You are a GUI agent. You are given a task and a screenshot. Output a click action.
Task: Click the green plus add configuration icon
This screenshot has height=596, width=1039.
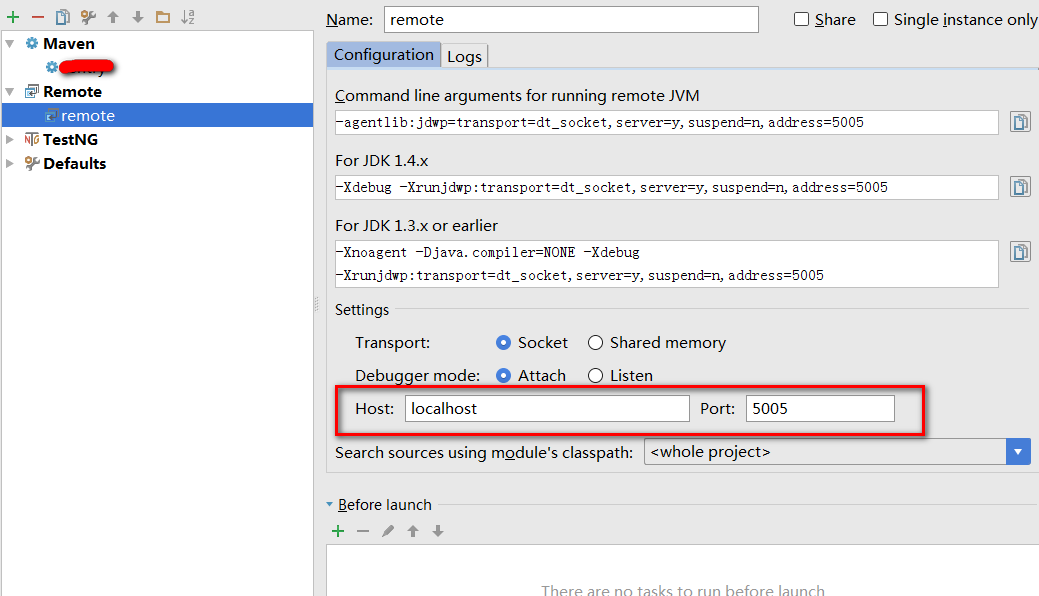pos(13,17)
